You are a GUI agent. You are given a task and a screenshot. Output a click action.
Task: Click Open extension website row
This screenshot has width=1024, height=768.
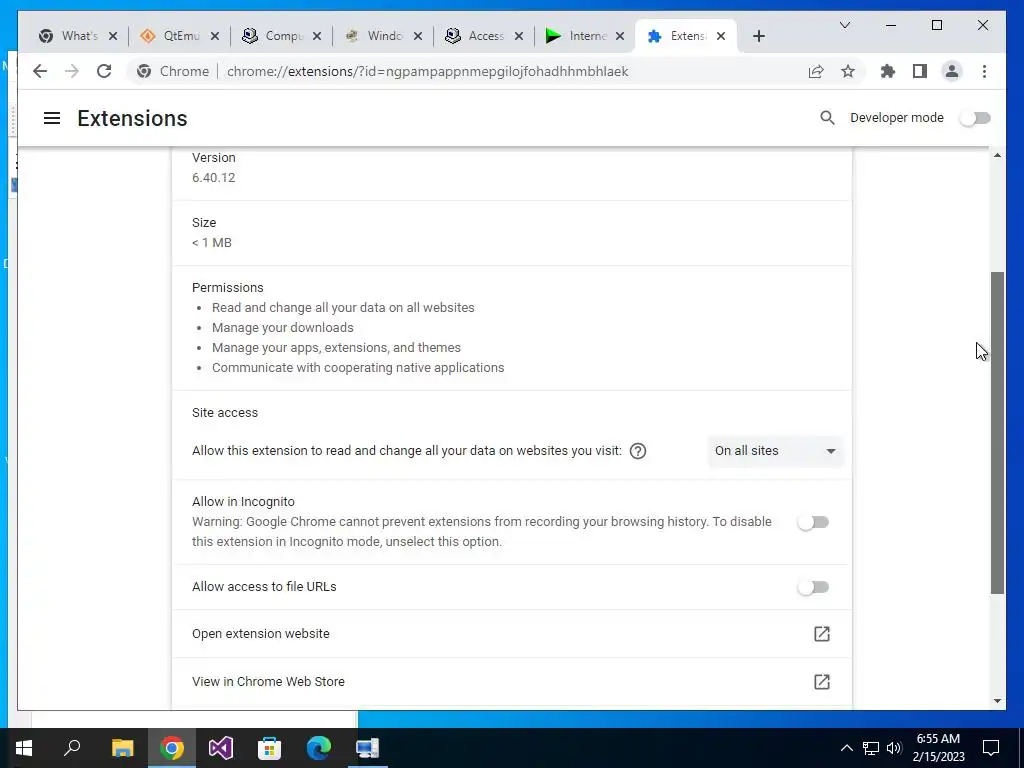click(x=512, y=634)
